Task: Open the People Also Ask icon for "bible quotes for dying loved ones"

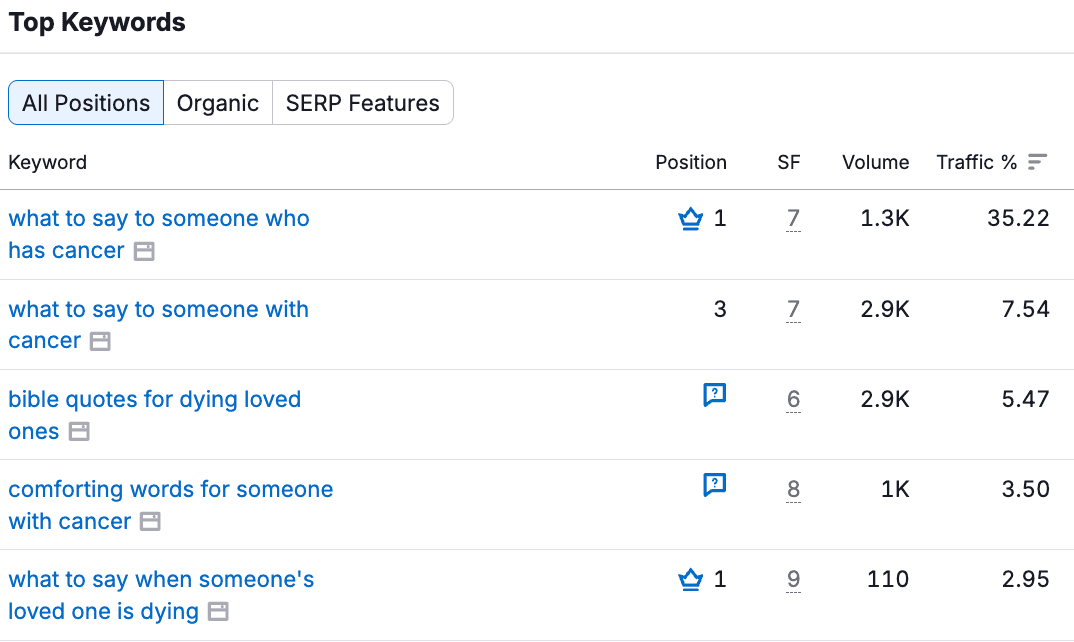Action: click(x=714, y=395)
